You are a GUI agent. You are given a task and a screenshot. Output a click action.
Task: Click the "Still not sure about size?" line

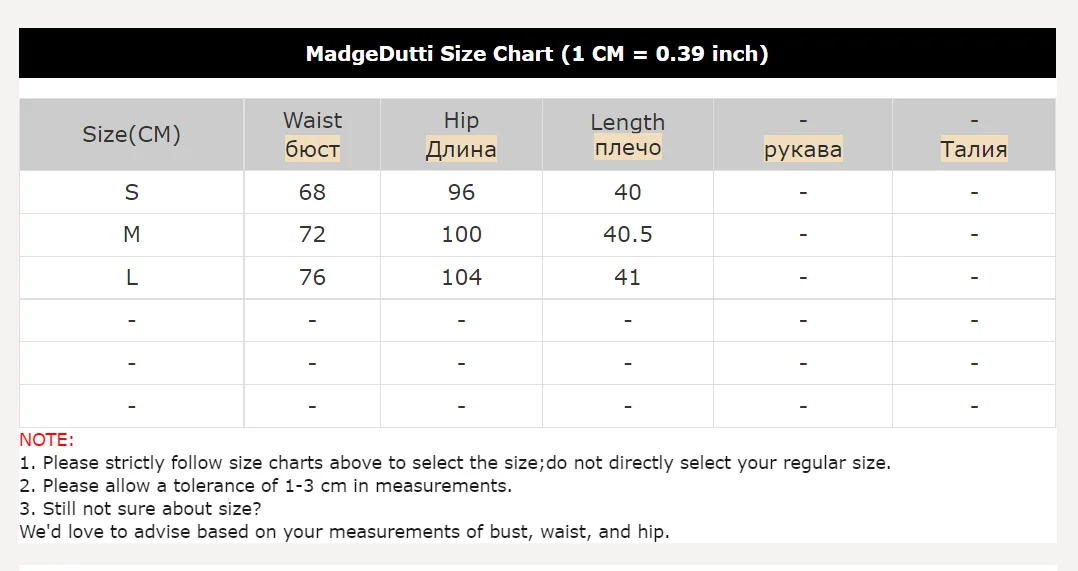140,509
